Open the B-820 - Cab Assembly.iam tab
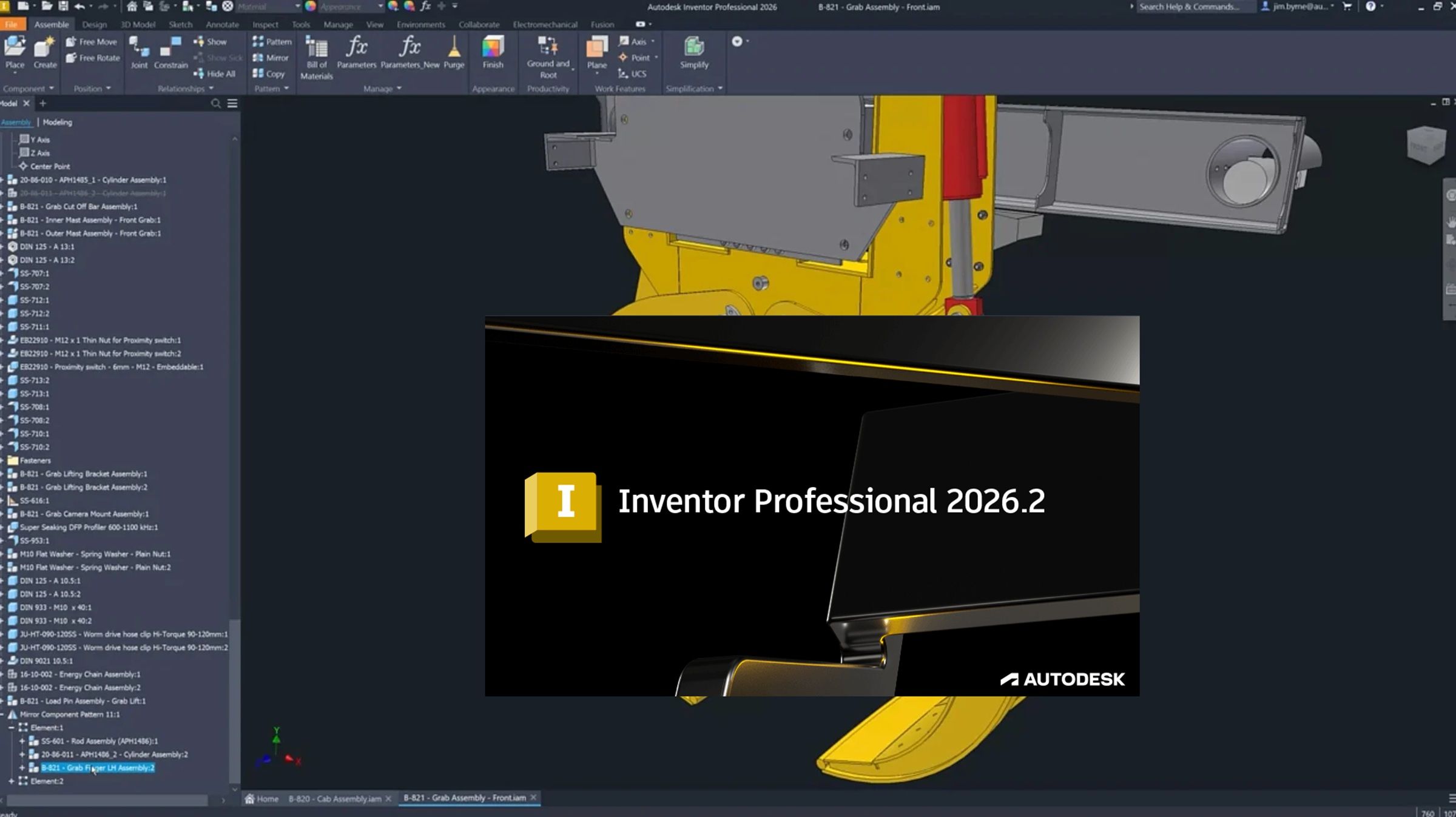 point(334,798)
